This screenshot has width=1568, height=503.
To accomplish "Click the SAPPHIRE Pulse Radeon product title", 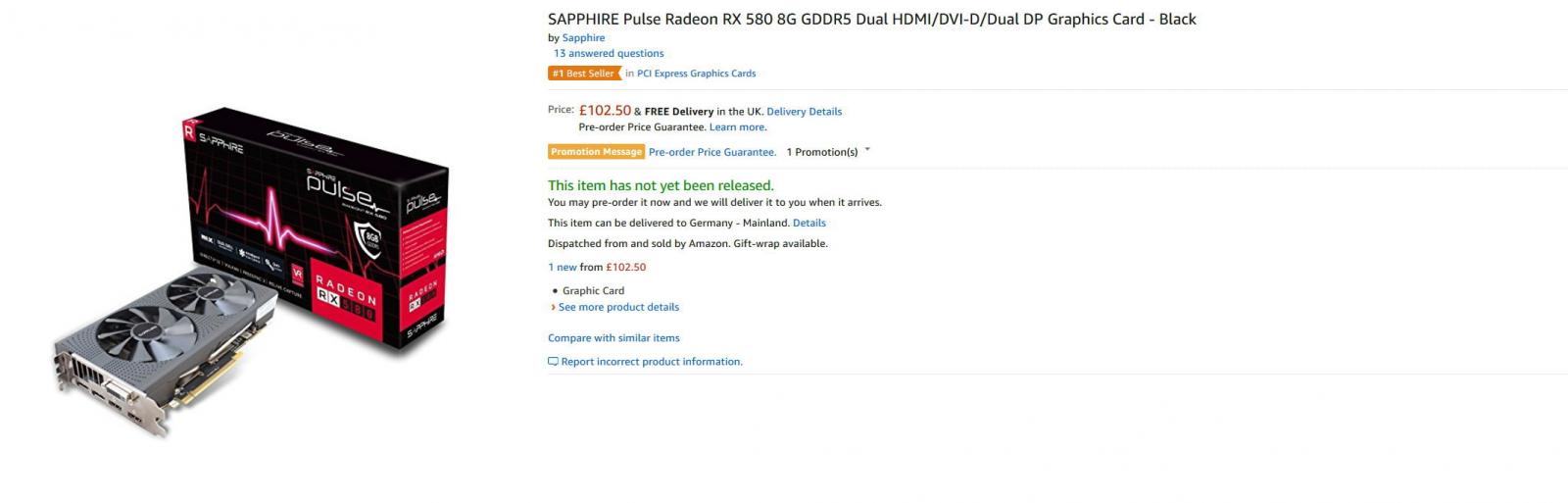I will tap(871, 20).
